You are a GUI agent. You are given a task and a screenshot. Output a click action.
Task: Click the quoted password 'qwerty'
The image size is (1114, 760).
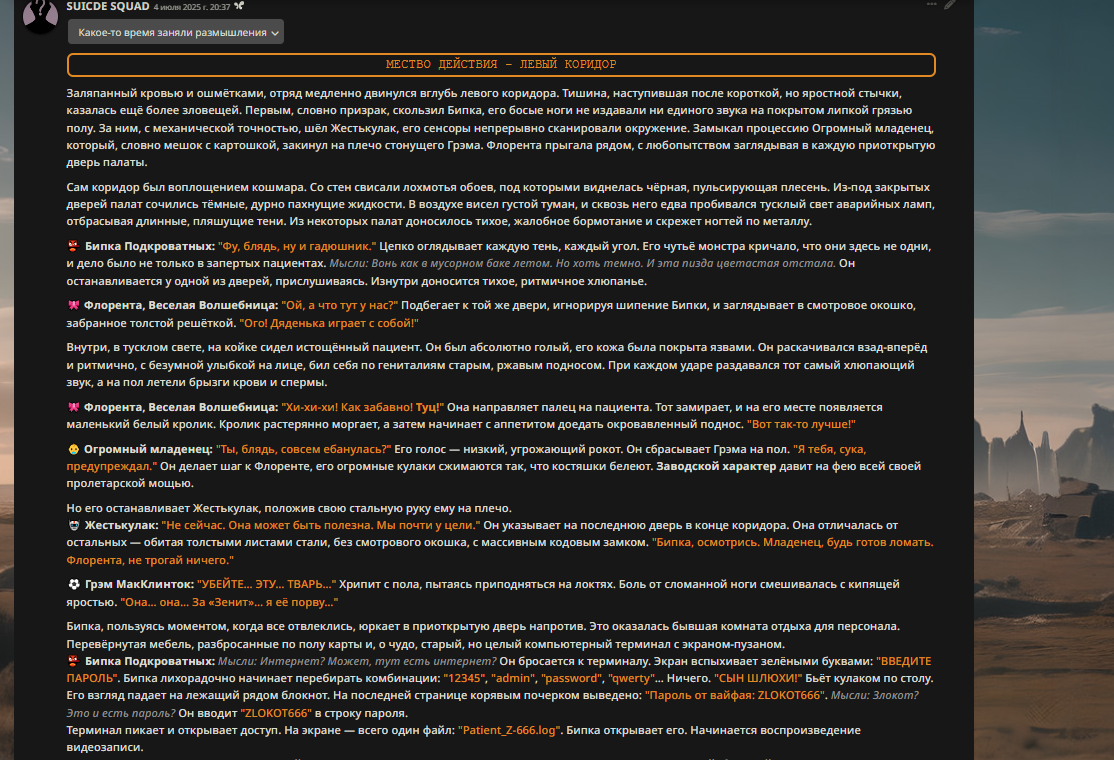[632, 678]
